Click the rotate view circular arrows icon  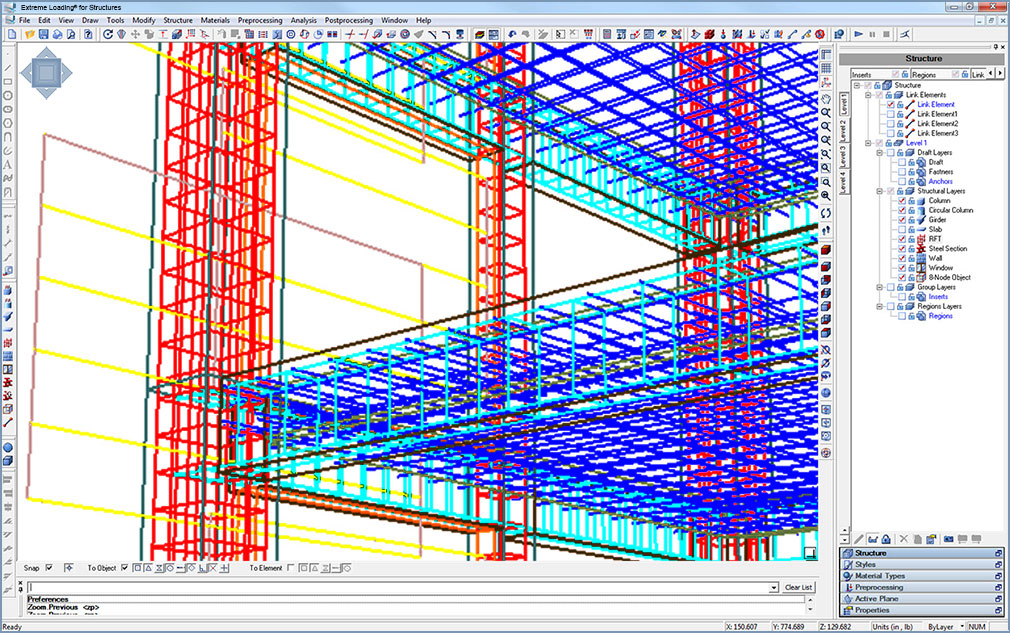[x=826, y=213]
